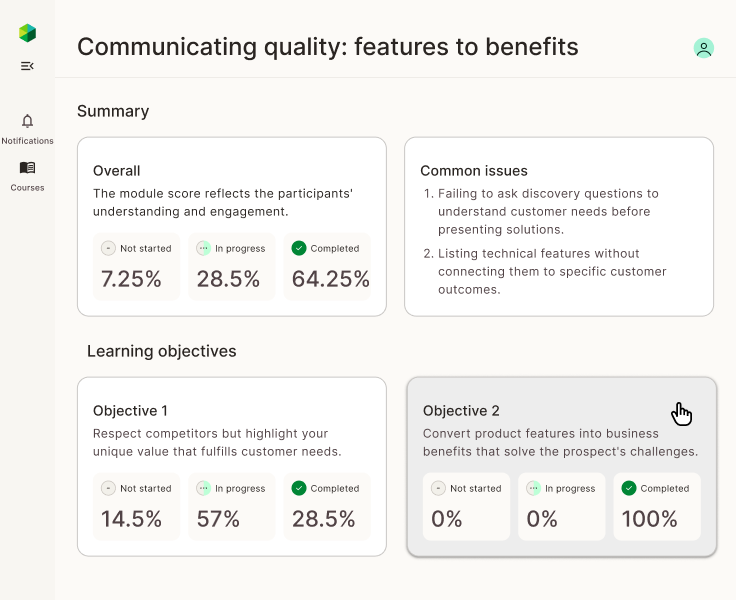The height and width of the screenshot is (600, 736).
Task: Click the Common issues card heading
Action: pyautogui.click(x=474, y=171)
